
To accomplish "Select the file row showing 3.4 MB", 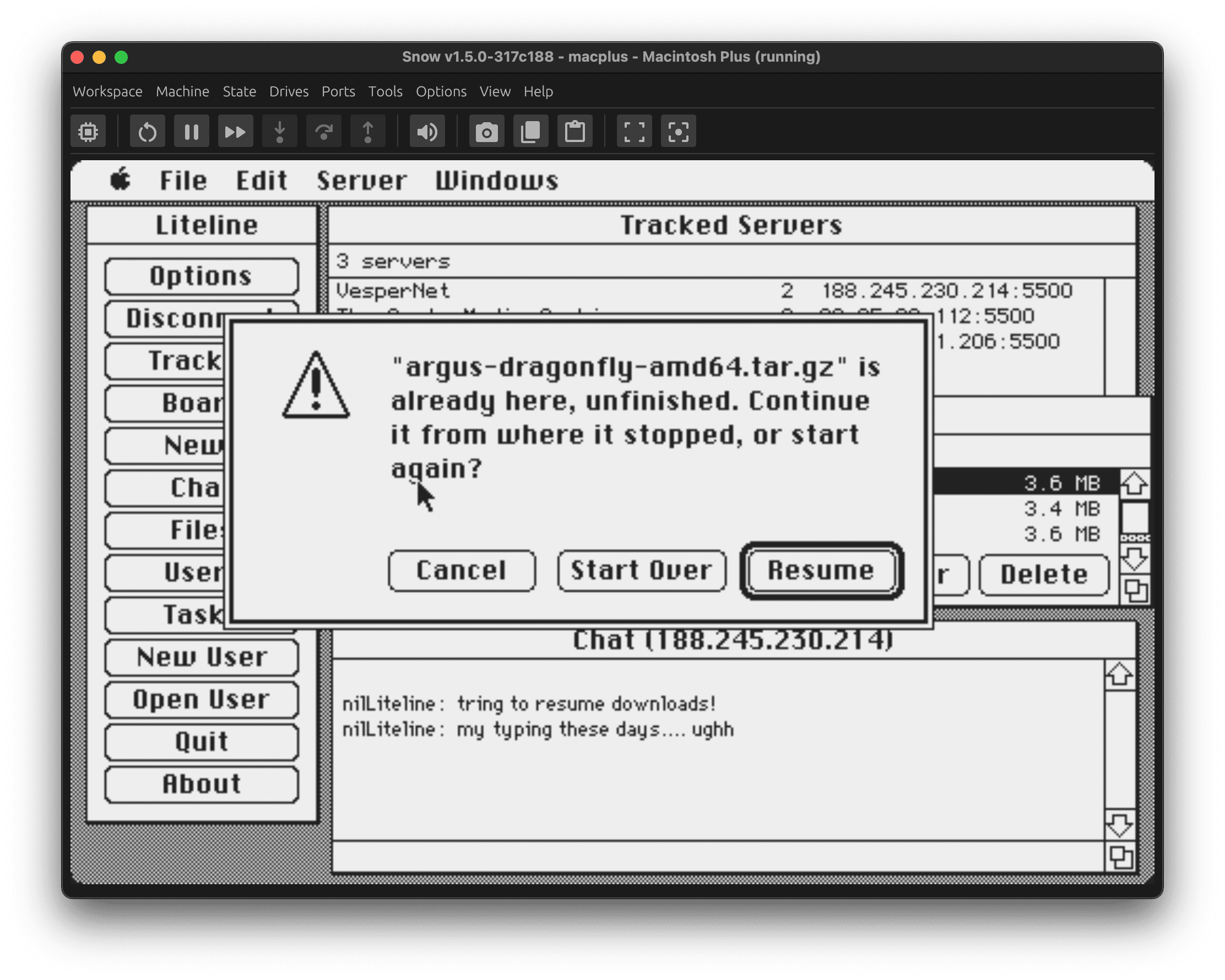I will 1026,509.
